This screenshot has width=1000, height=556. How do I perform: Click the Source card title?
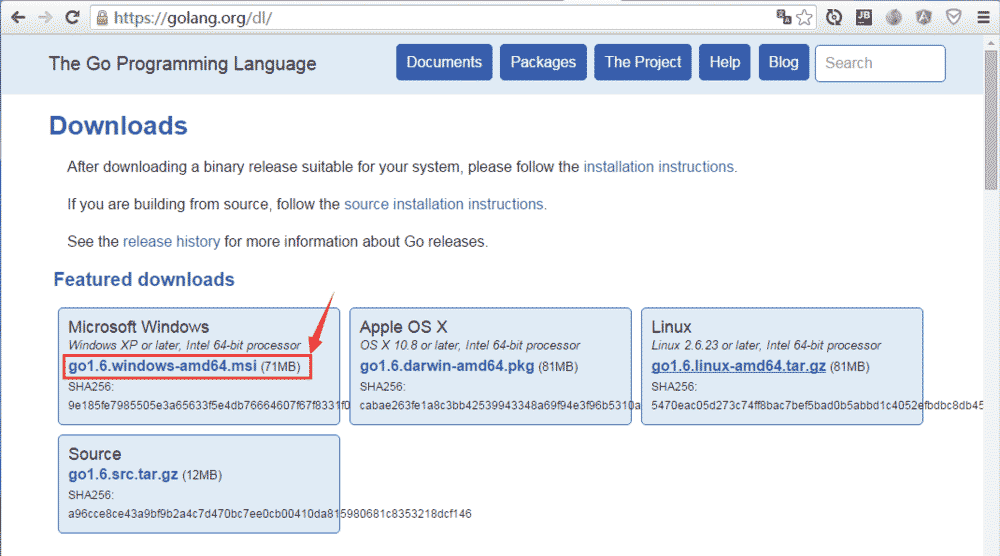(x=94, y=454)
